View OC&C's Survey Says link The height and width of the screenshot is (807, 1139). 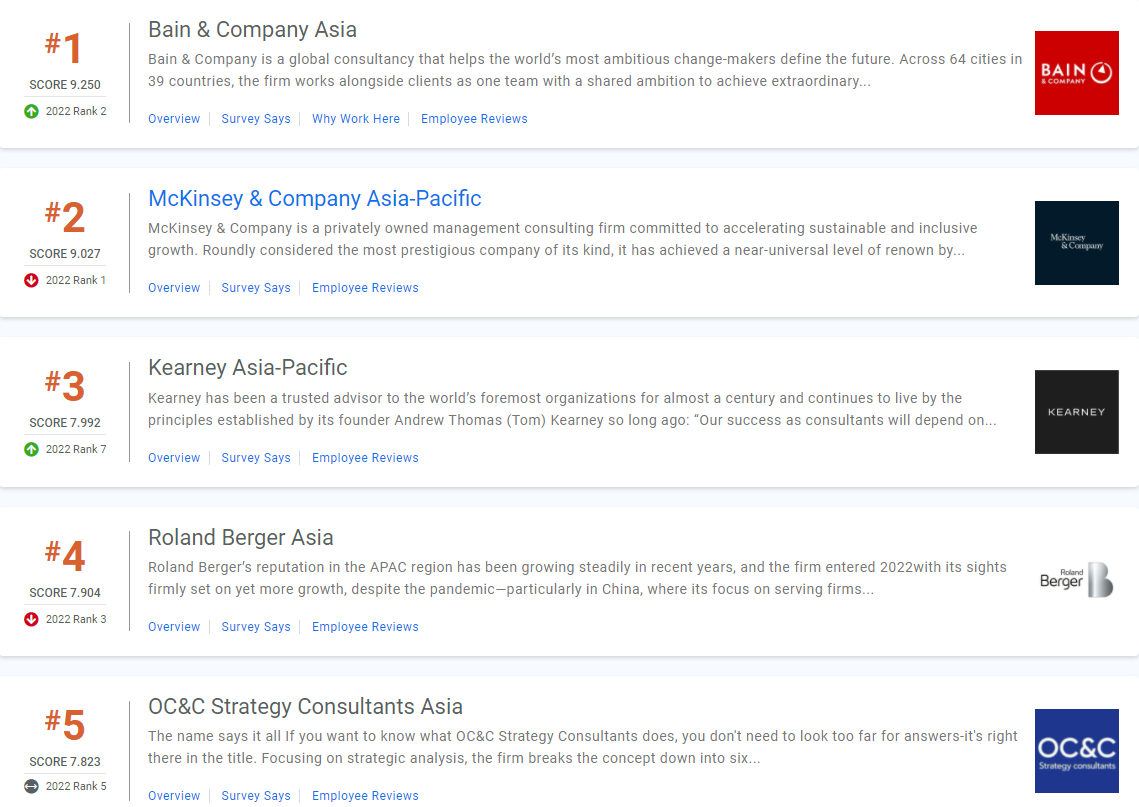click(x=256, y=795)
